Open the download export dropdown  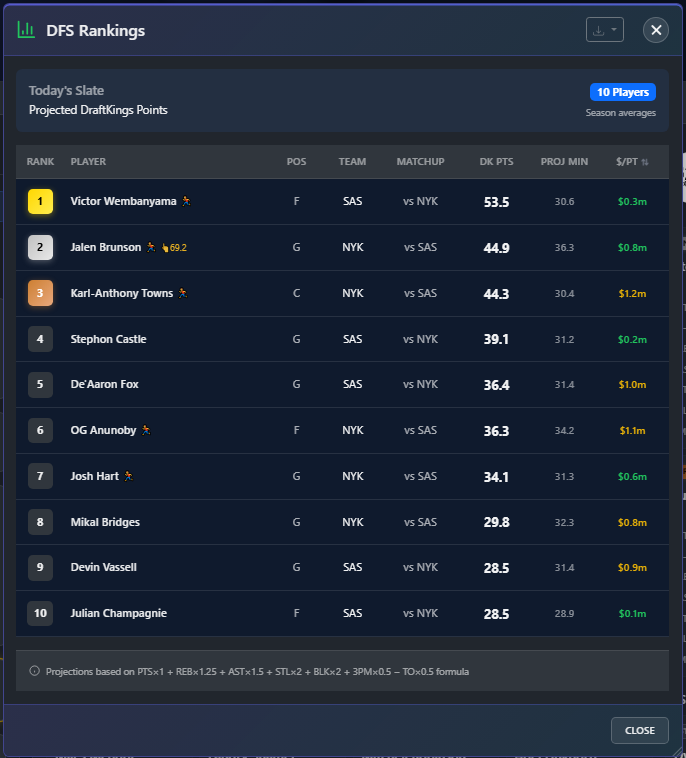pos(604,30)
